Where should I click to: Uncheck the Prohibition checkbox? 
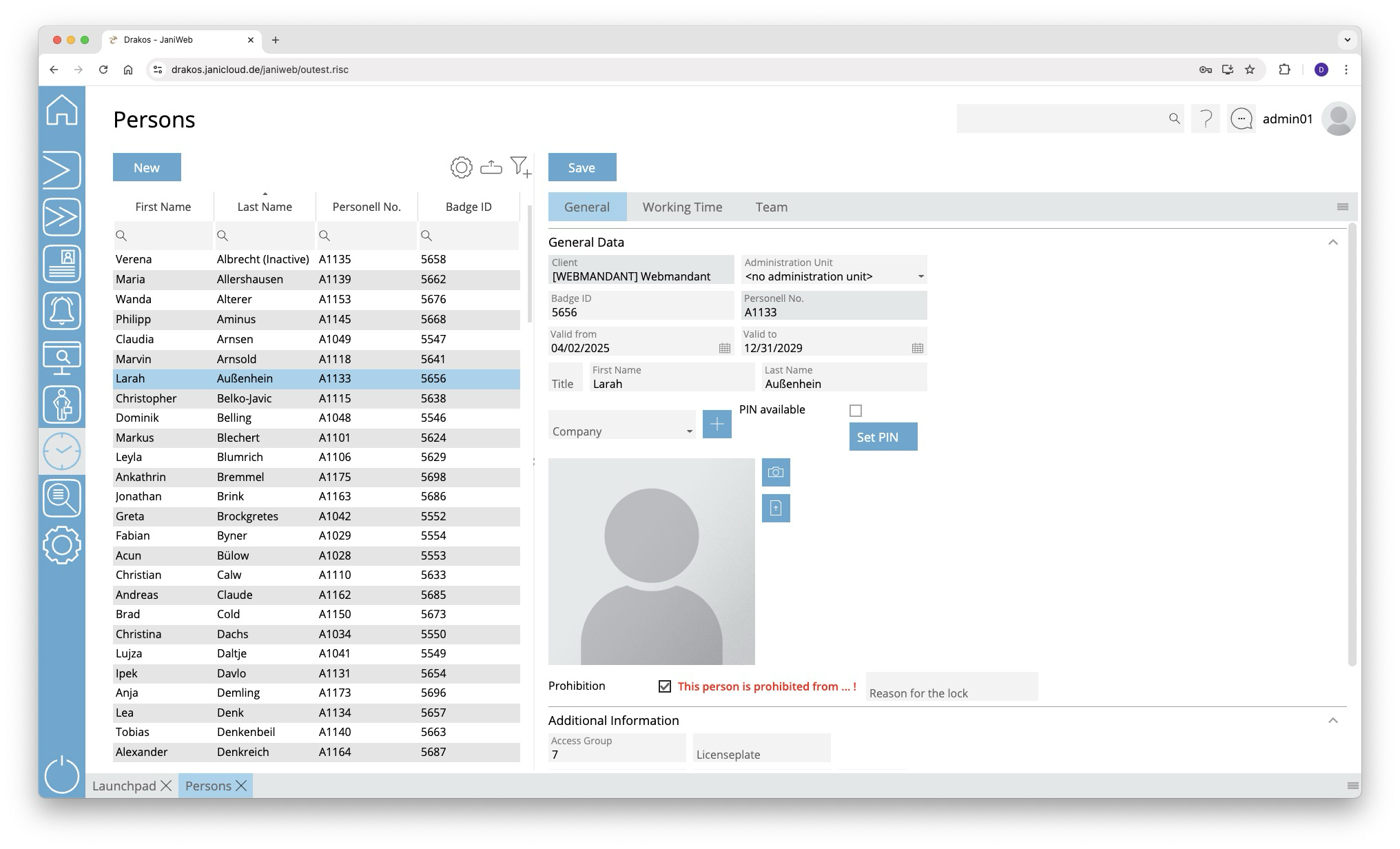665,686
